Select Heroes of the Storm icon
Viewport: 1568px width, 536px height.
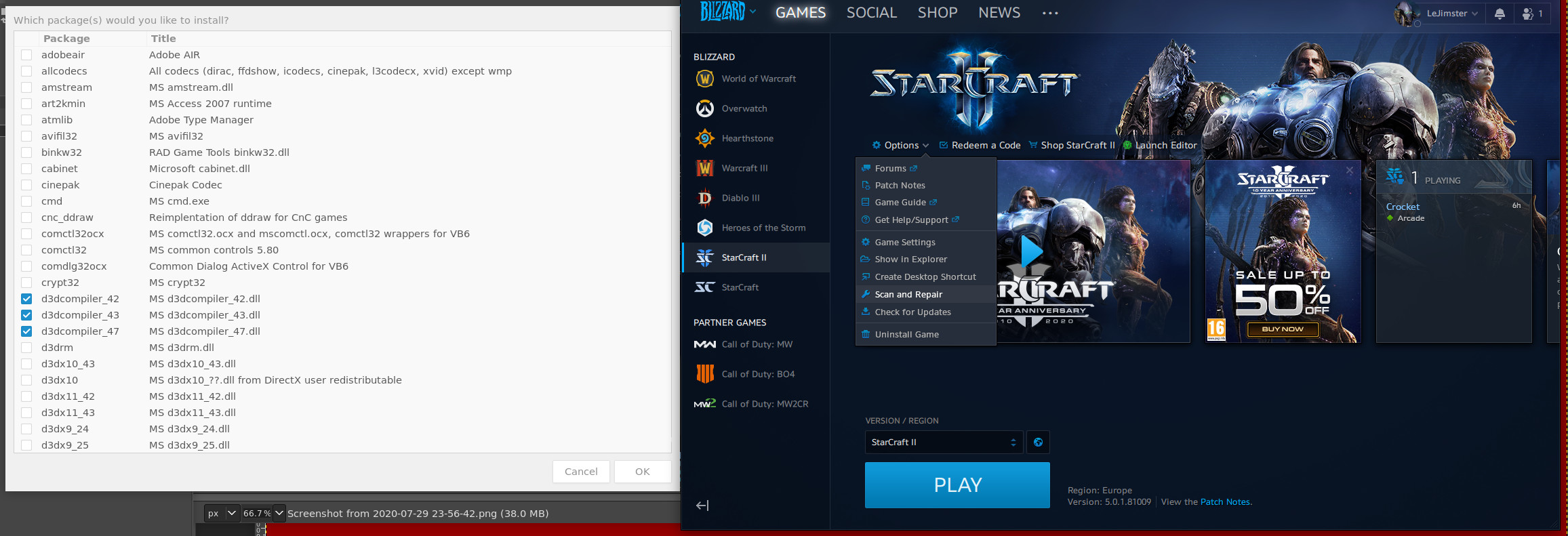click(x=705, y=228)
